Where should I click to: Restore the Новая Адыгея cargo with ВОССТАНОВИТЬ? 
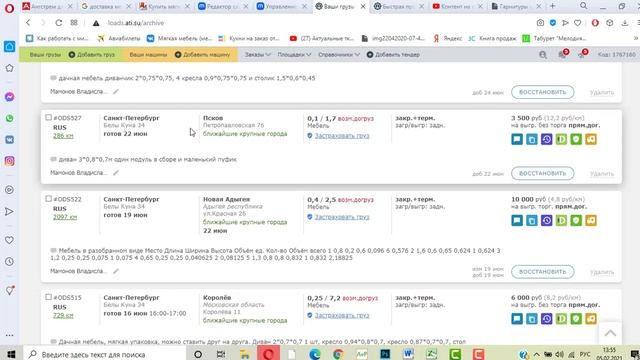[542, 271]
